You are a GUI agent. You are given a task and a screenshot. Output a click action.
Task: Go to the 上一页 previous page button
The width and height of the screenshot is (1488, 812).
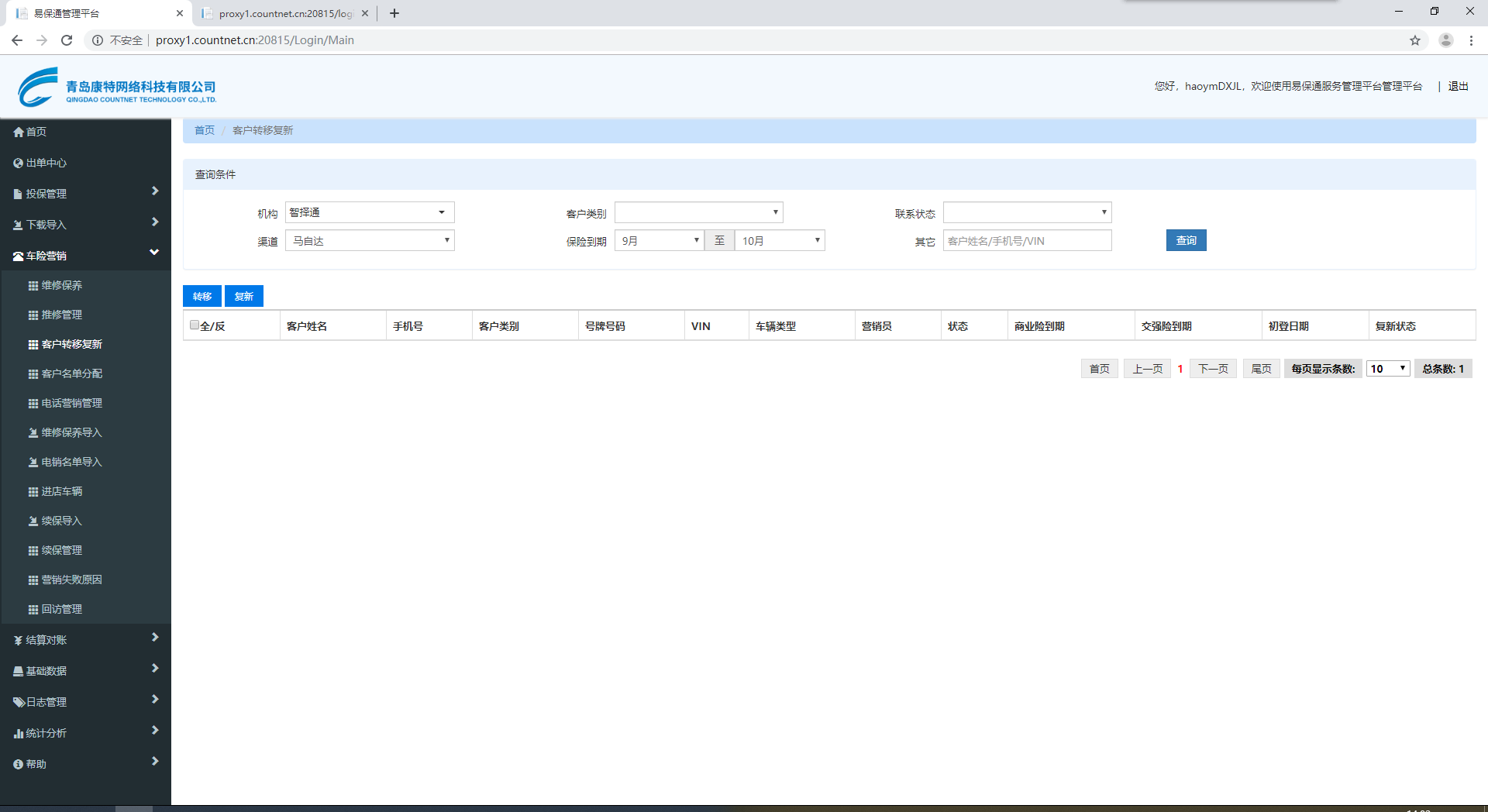click(1148, 369)
